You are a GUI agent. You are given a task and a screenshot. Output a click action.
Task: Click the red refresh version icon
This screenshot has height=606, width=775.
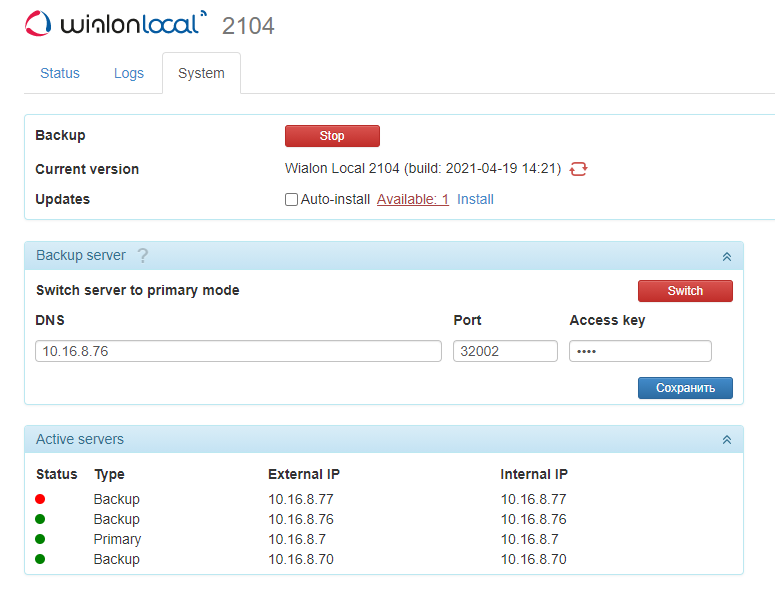(x=578, y=169)
